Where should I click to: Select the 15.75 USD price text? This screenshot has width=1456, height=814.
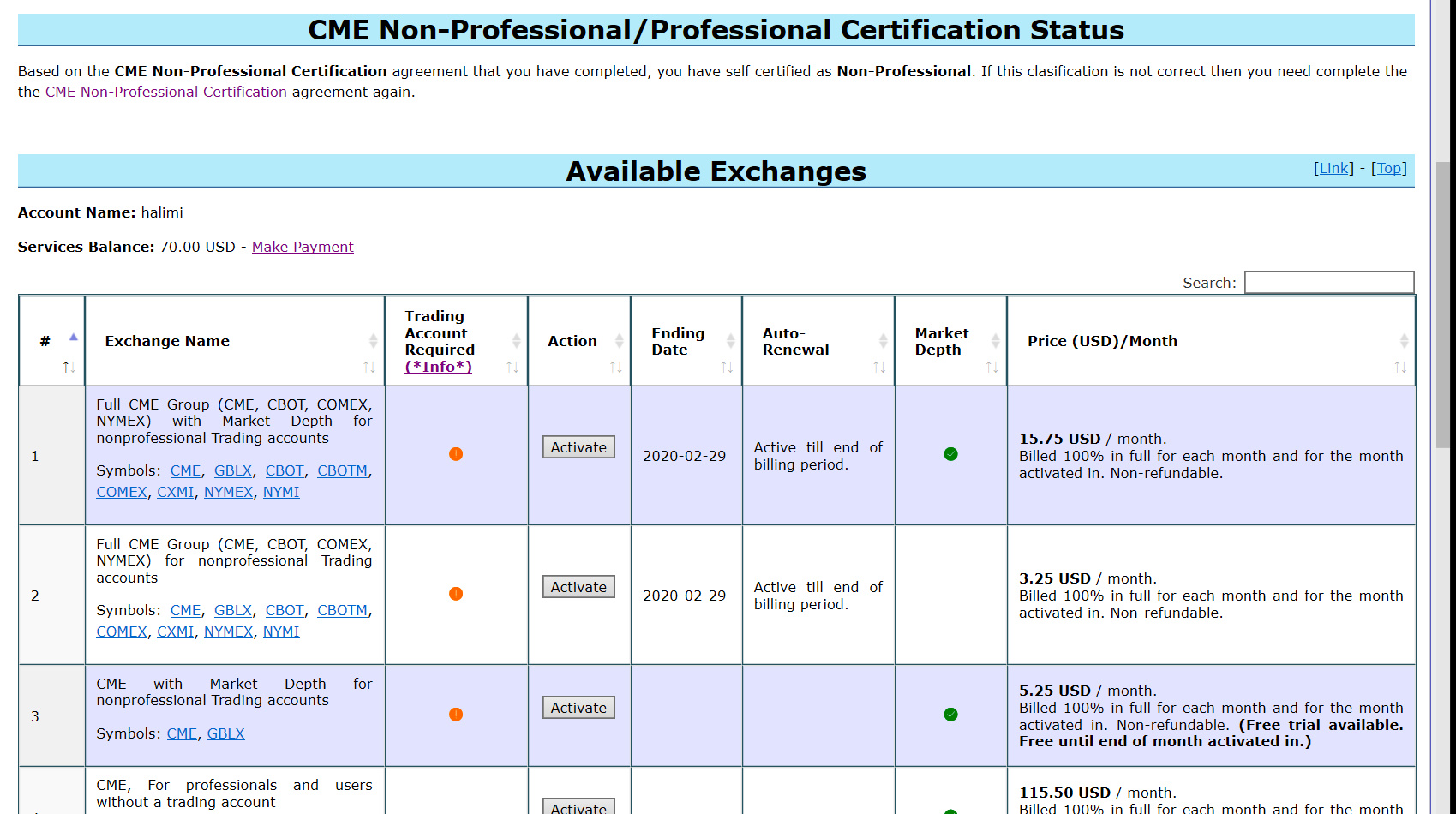1059,439
